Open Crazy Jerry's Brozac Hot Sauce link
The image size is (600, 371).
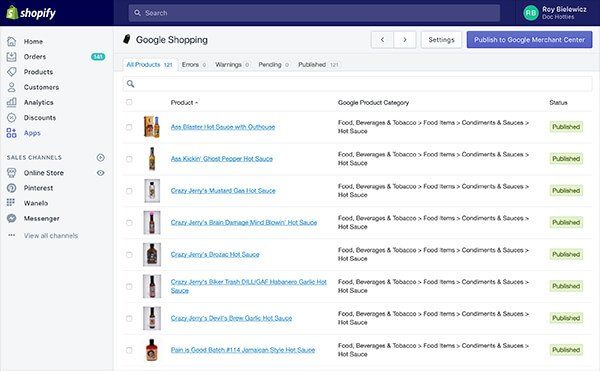(215, 254)
